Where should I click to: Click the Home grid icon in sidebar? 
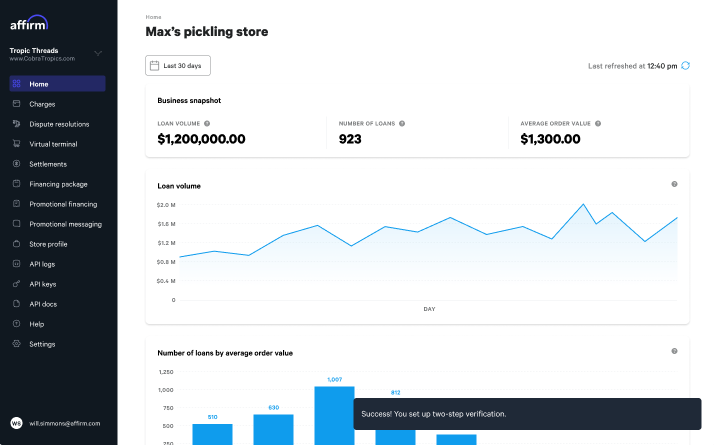pos(16,84)
